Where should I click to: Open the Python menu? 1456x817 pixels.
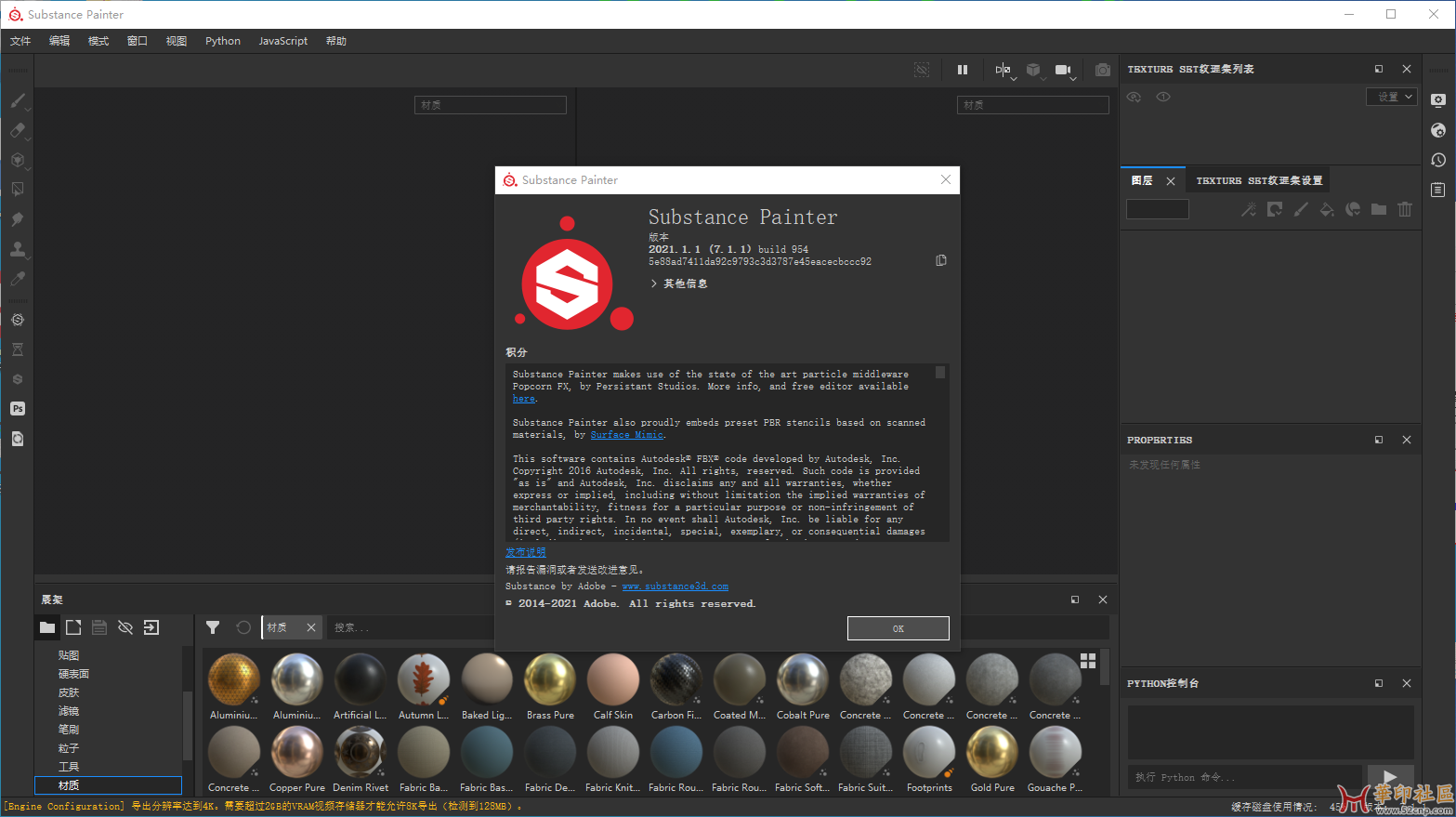223,41
